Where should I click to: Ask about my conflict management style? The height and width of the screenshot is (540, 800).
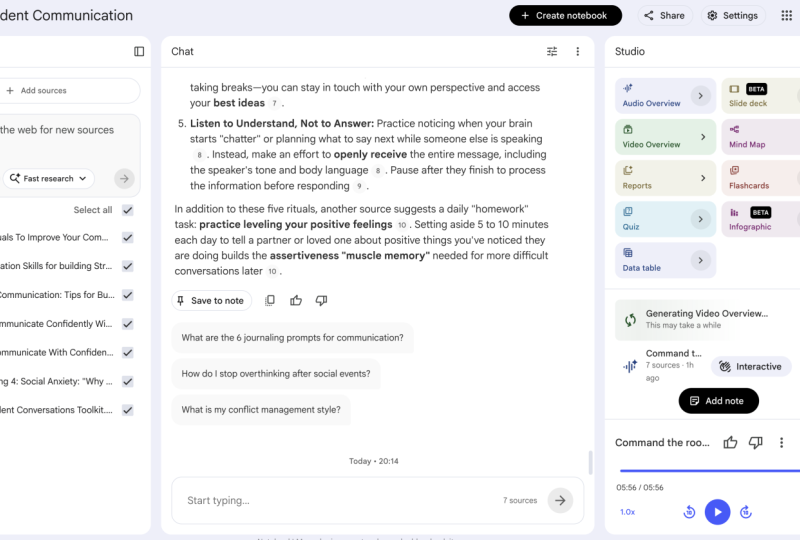tap(261, 410)
